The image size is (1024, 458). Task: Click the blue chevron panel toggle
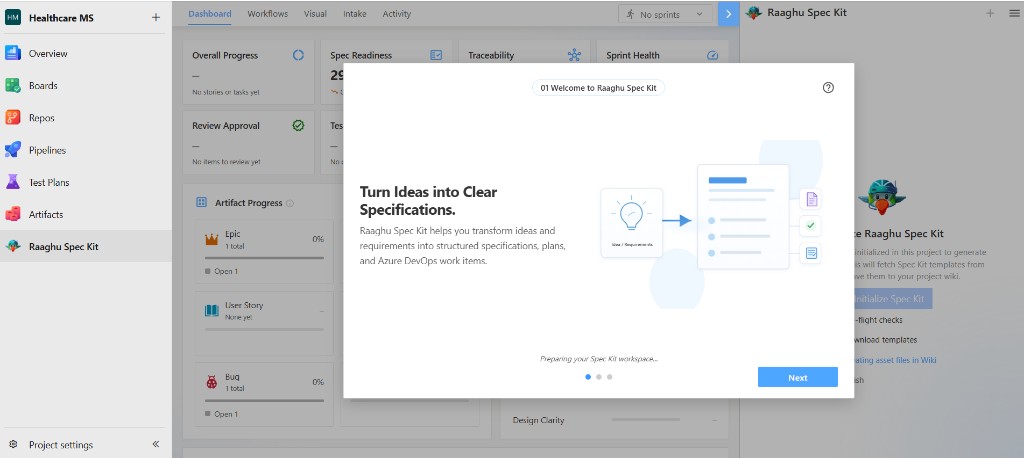coord(728,14)
